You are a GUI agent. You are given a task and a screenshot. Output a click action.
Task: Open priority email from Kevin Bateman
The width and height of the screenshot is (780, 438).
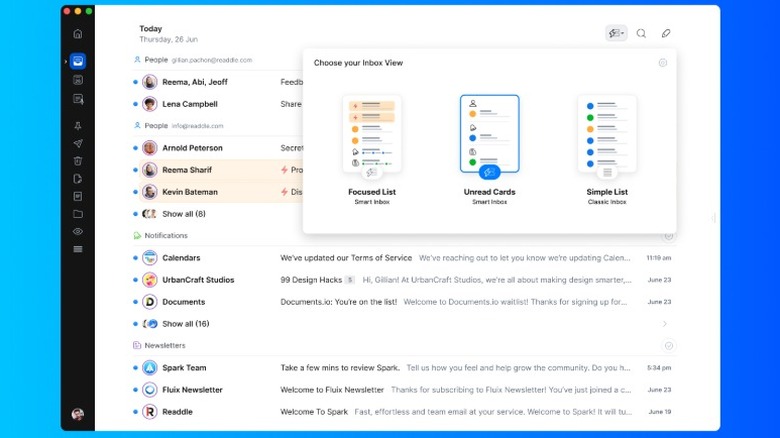coord(217,192)
